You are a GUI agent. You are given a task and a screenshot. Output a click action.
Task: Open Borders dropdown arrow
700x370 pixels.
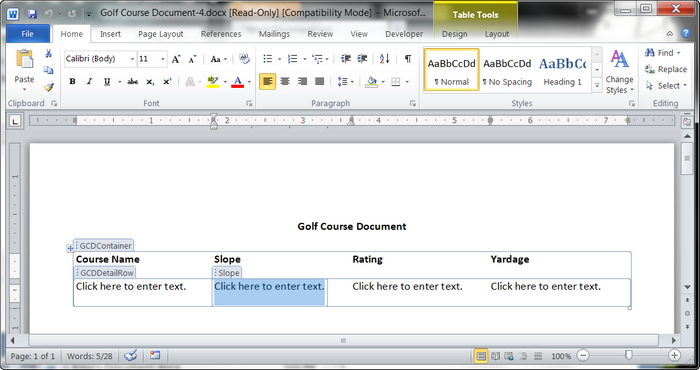click(x=407, y=82)
